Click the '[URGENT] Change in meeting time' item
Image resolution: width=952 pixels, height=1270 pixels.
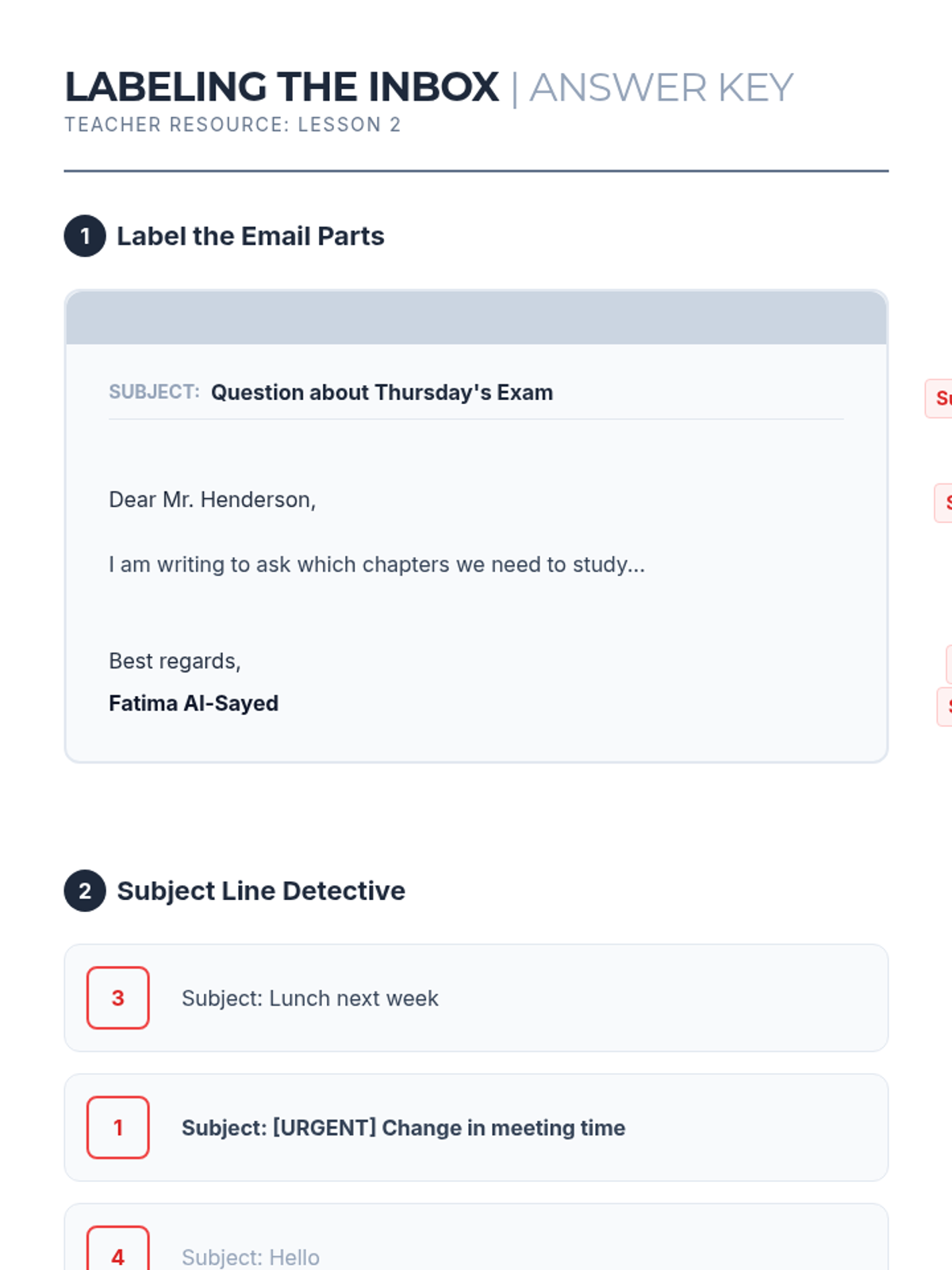[403, 1127]
